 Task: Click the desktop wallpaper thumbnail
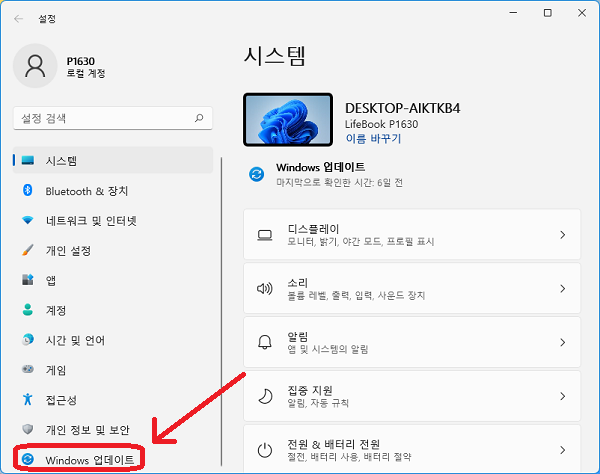[288, 119]
